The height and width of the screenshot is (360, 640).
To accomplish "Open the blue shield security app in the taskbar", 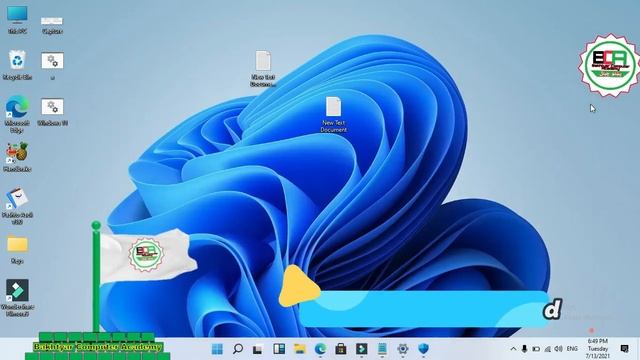I will (424, 349).
